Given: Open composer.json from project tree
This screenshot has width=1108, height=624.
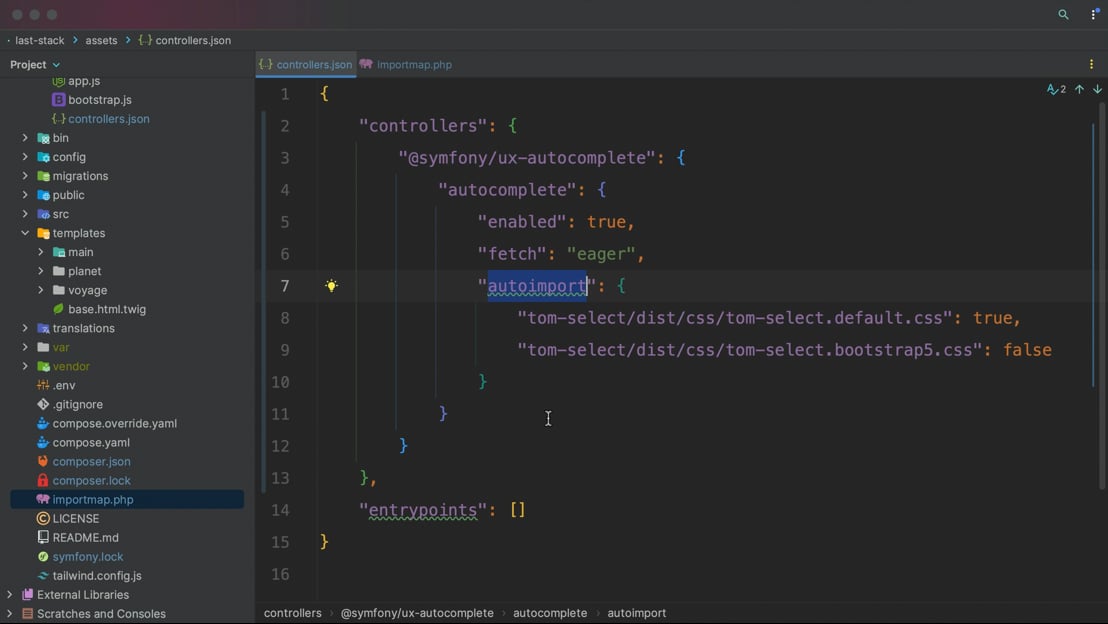Looking at the screenshot, I should [91, 461].
